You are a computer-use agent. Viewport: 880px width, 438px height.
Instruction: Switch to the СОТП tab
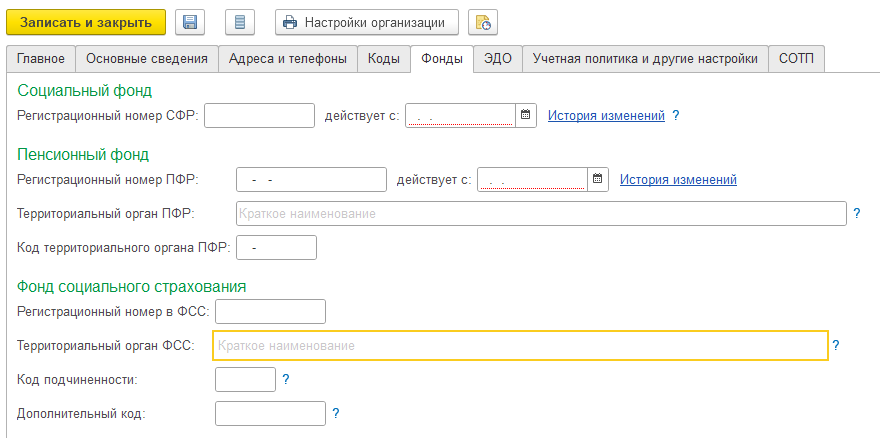coord(796,59)
